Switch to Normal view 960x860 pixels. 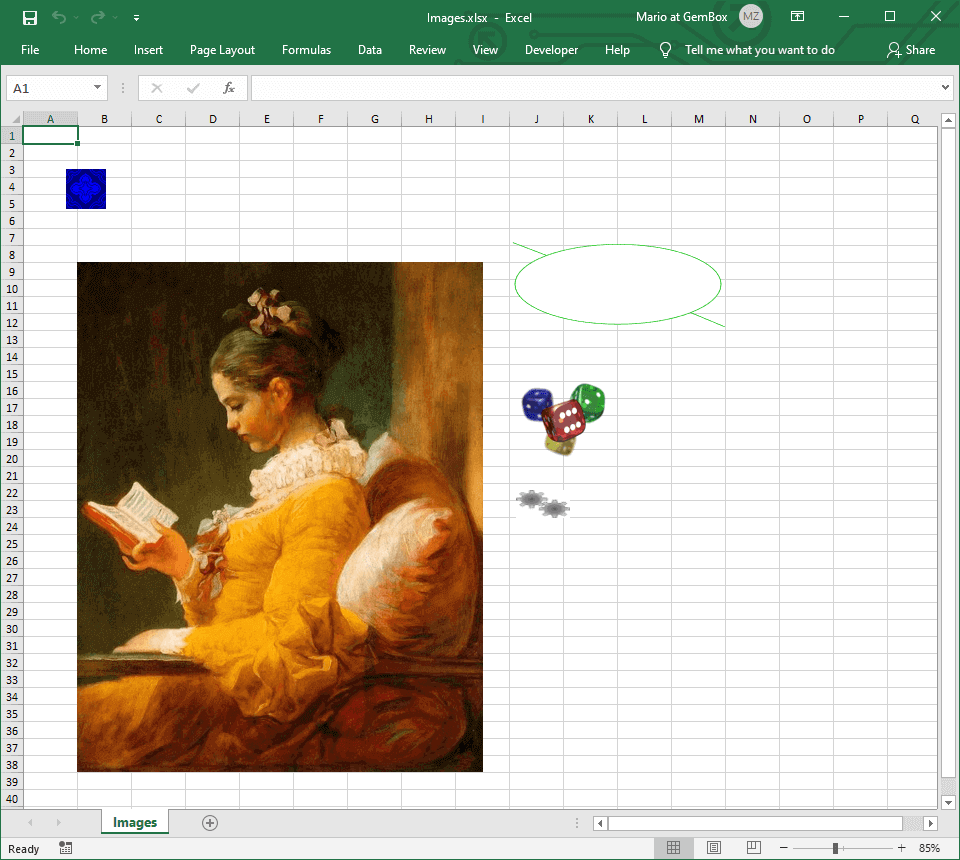point(674,848)
